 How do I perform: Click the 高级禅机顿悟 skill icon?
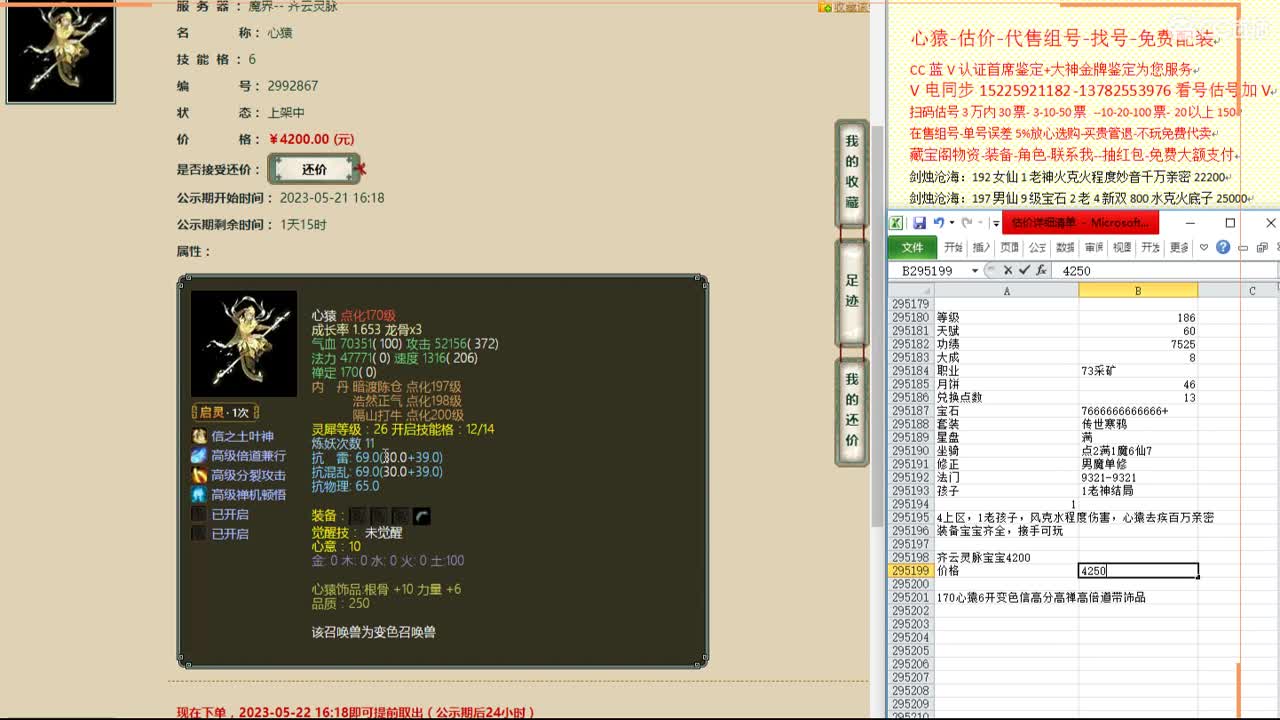199,494
